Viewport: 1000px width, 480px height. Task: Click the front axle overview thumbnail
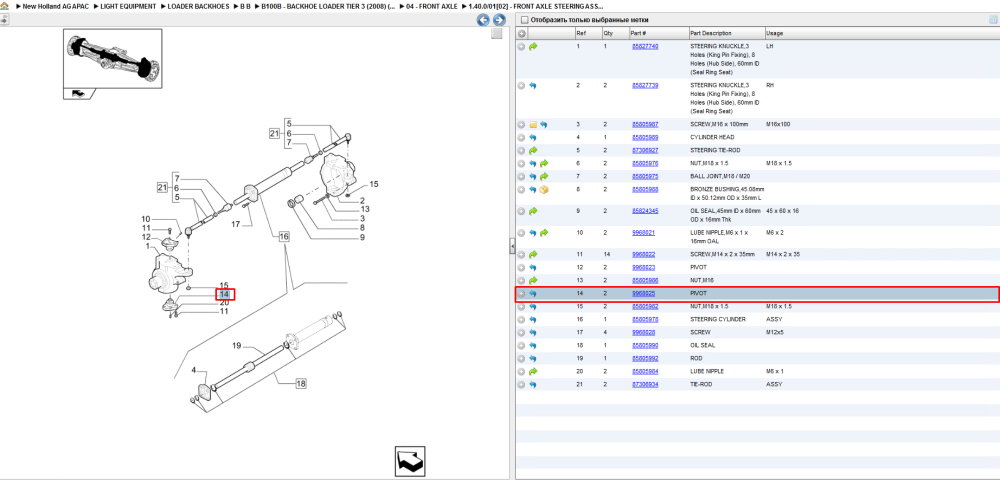point(112,58)
